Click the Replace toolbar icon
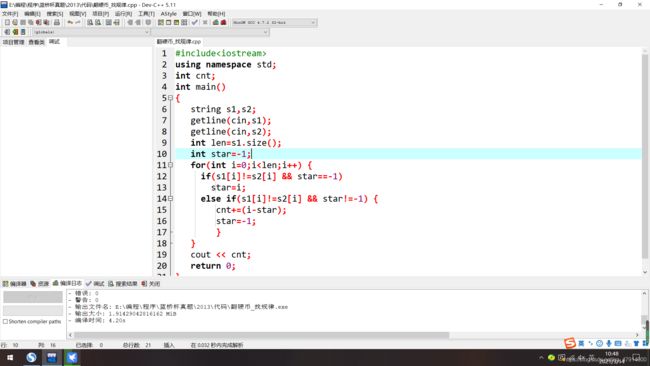This screenshot has height=366, width=650. coord(98,22)
